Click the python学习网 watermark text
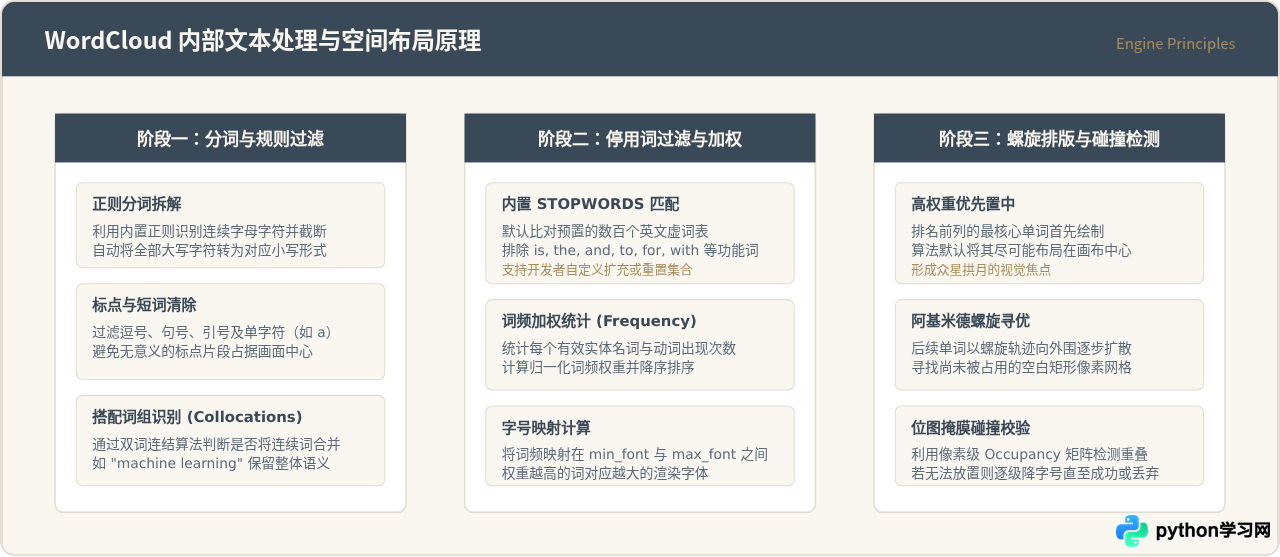Viewport: 1280px width, 557px height. pos(1213,531)
